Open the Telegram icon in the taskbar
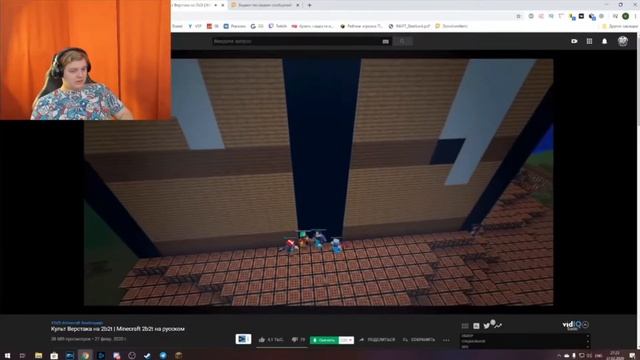Viewport: 640px width, 360px height. (x=163, y=356)
